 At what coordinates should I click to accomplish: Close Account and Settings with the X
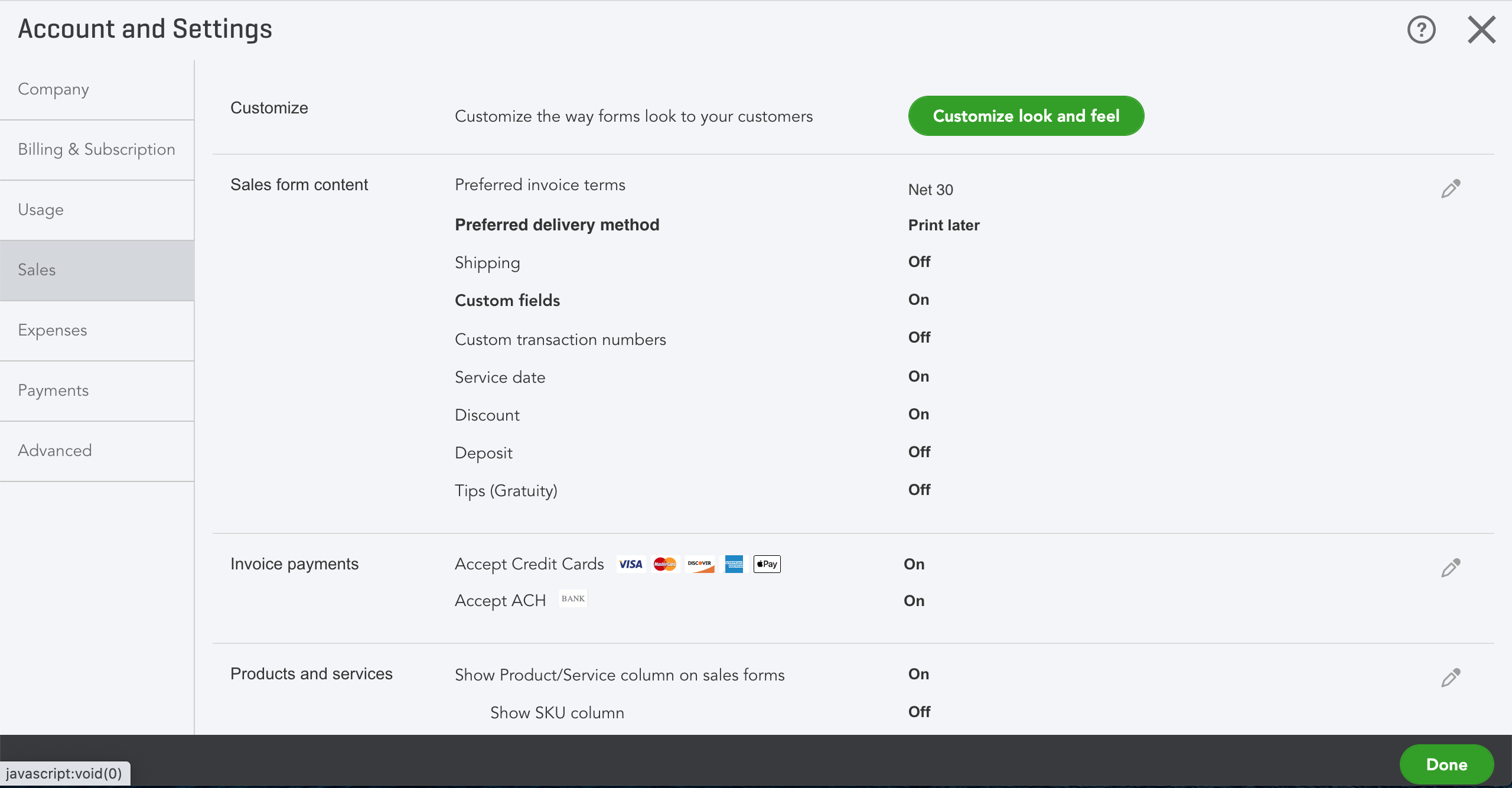(1481, 30)
